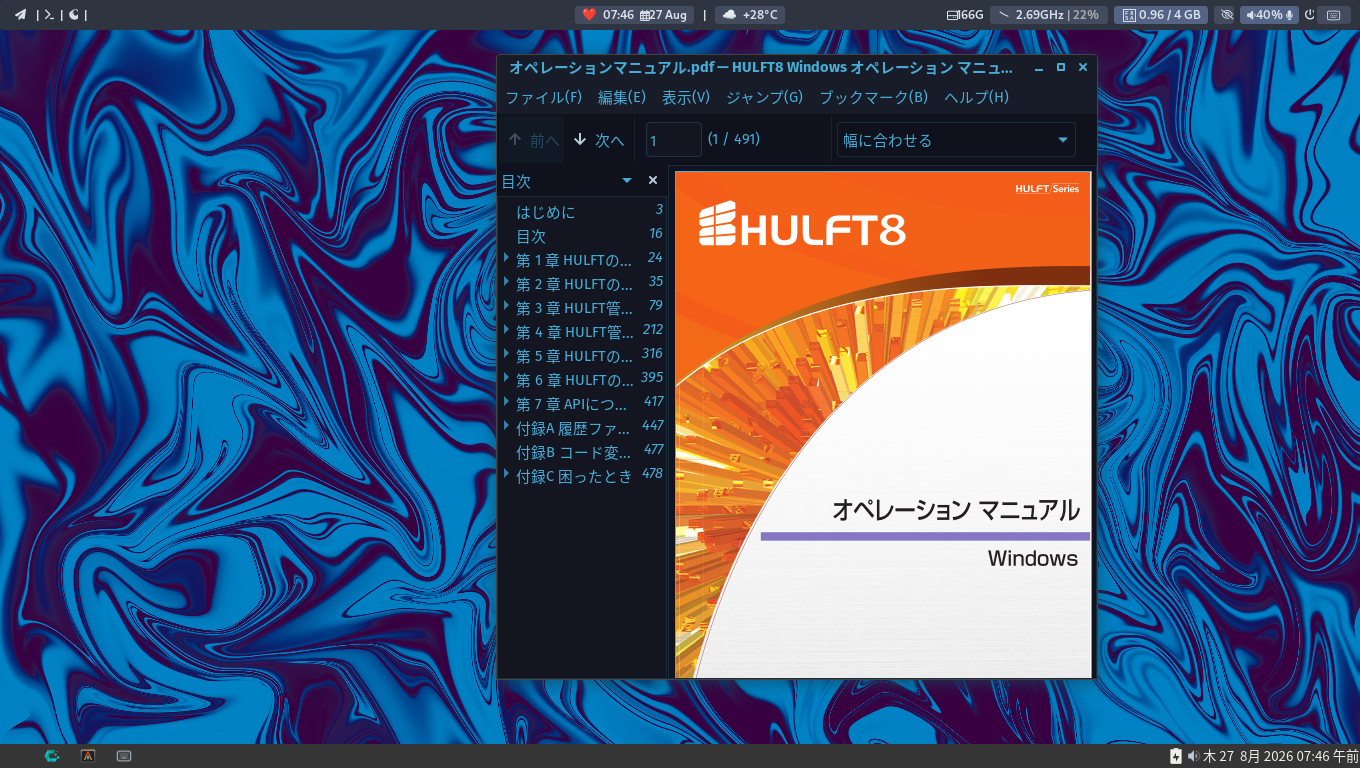Click the memory 0.96 / 4 GB indicator
Viewport: 1360px width, 768px height.
pyautogui.click(x=1161, y=15)
